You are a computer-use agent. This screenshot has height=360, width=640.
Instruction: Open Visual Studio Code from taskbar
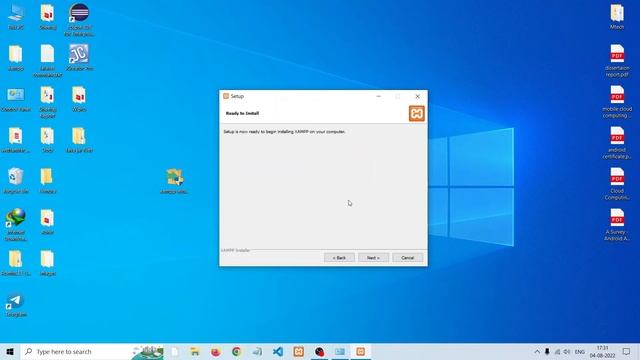[x=278, y=351]
